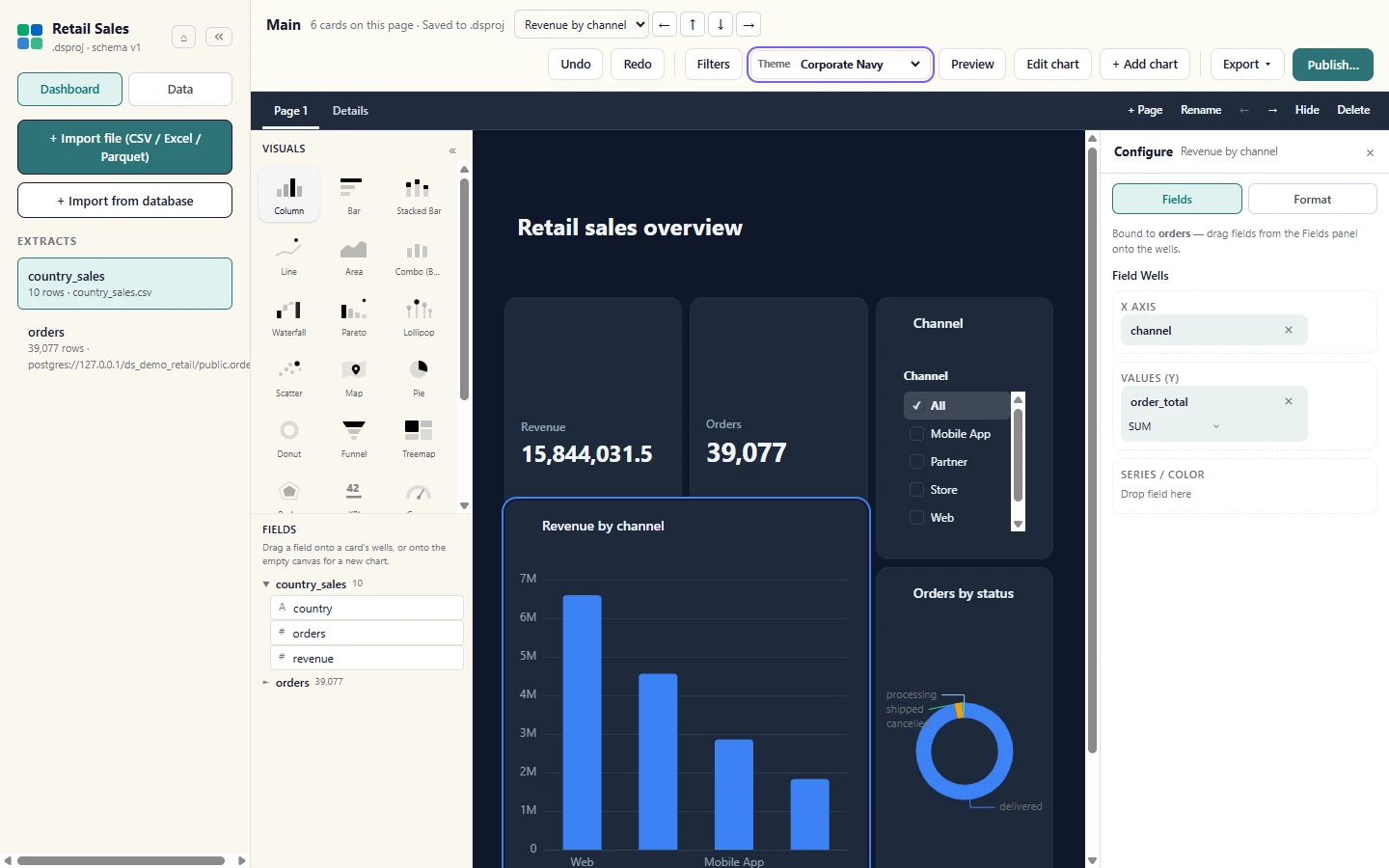This screenshot has height=868, width=1389.
Task: Click the Publish button
Action: pyautogui.click(x=1333, y=65)
